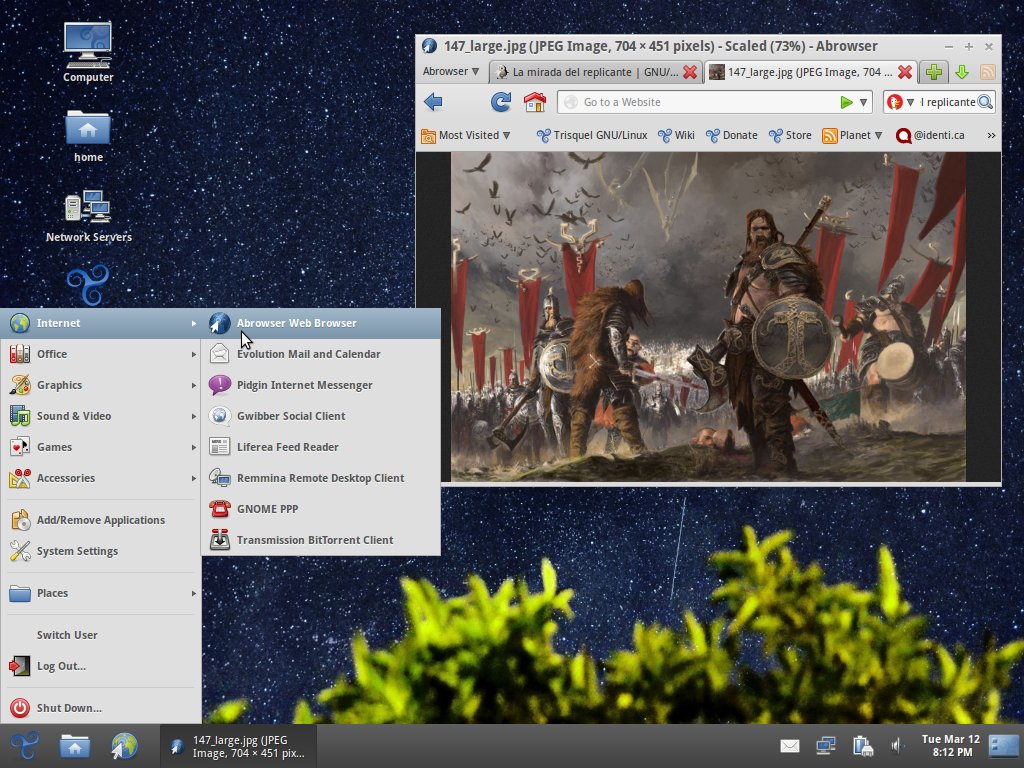Go to the Abrowser home page
Viewport: 1024px width, 768px height.
click(535, 102)
